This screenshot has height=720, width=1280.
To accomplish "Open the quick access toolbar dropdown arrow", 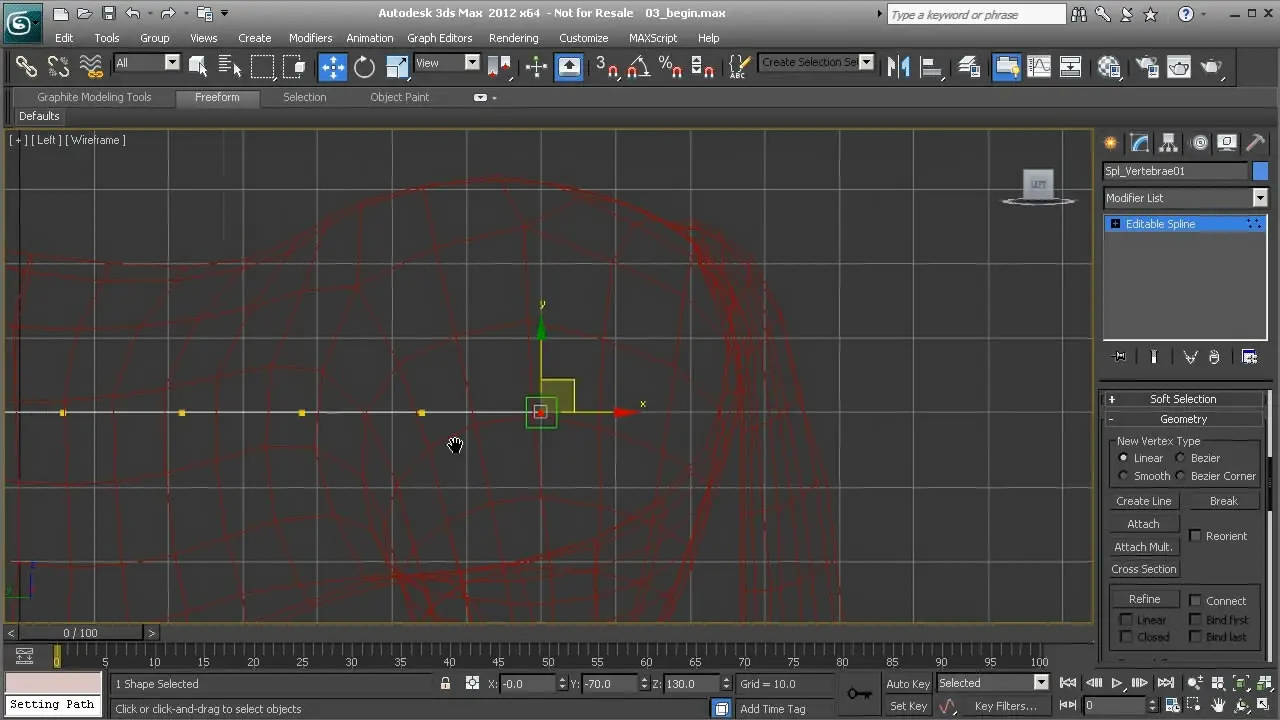I will [x=225, y=13].
